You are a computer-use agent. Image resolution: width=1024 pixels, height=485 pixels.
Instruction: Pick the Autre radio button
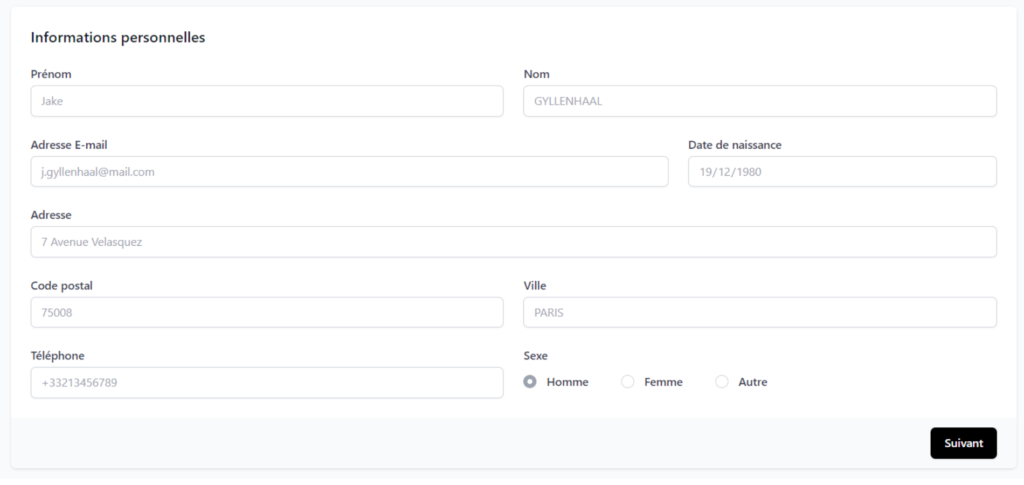tap(722, 382)
